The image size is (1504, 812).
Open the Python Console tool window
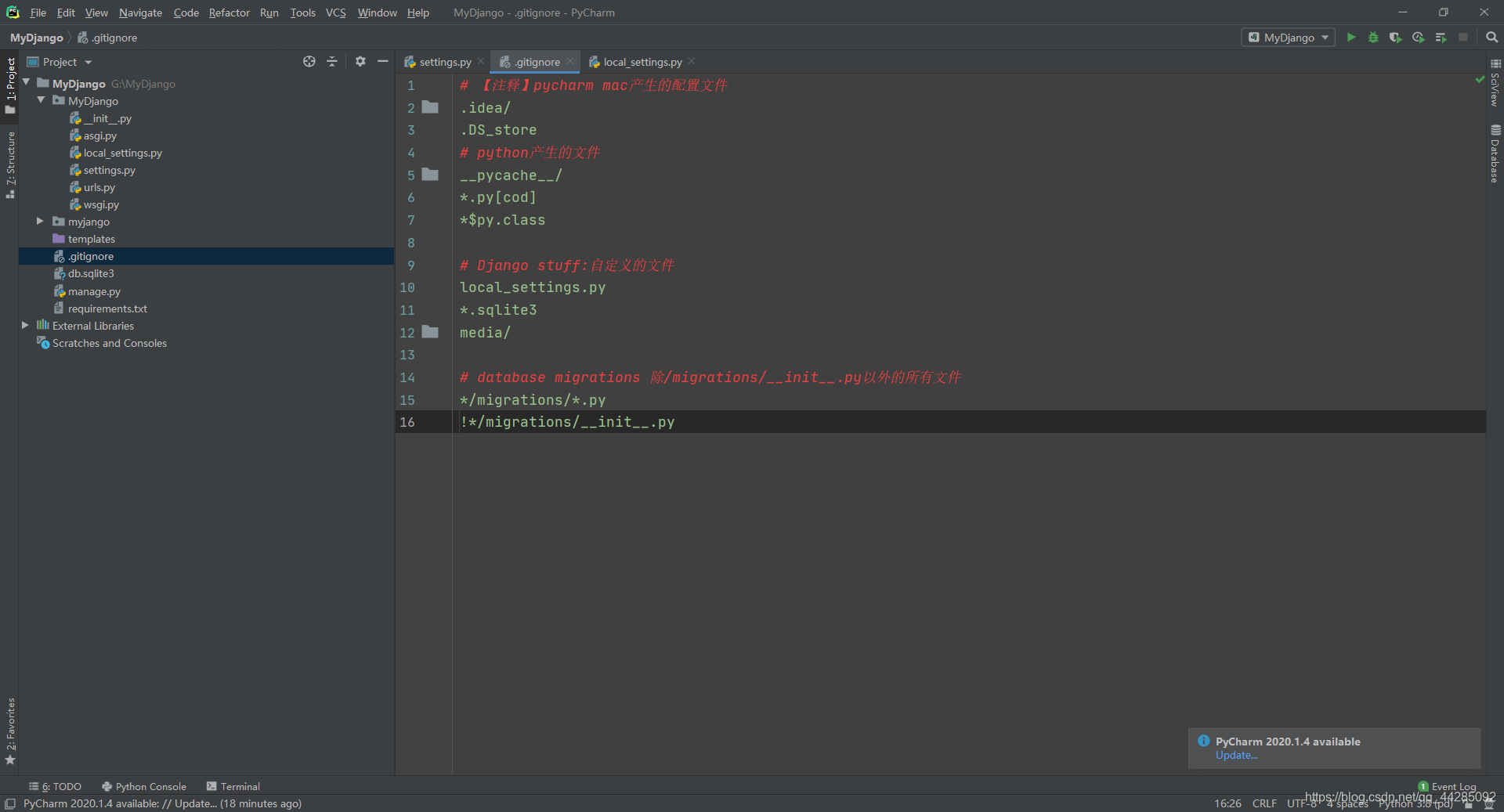[x=144, y=786]
